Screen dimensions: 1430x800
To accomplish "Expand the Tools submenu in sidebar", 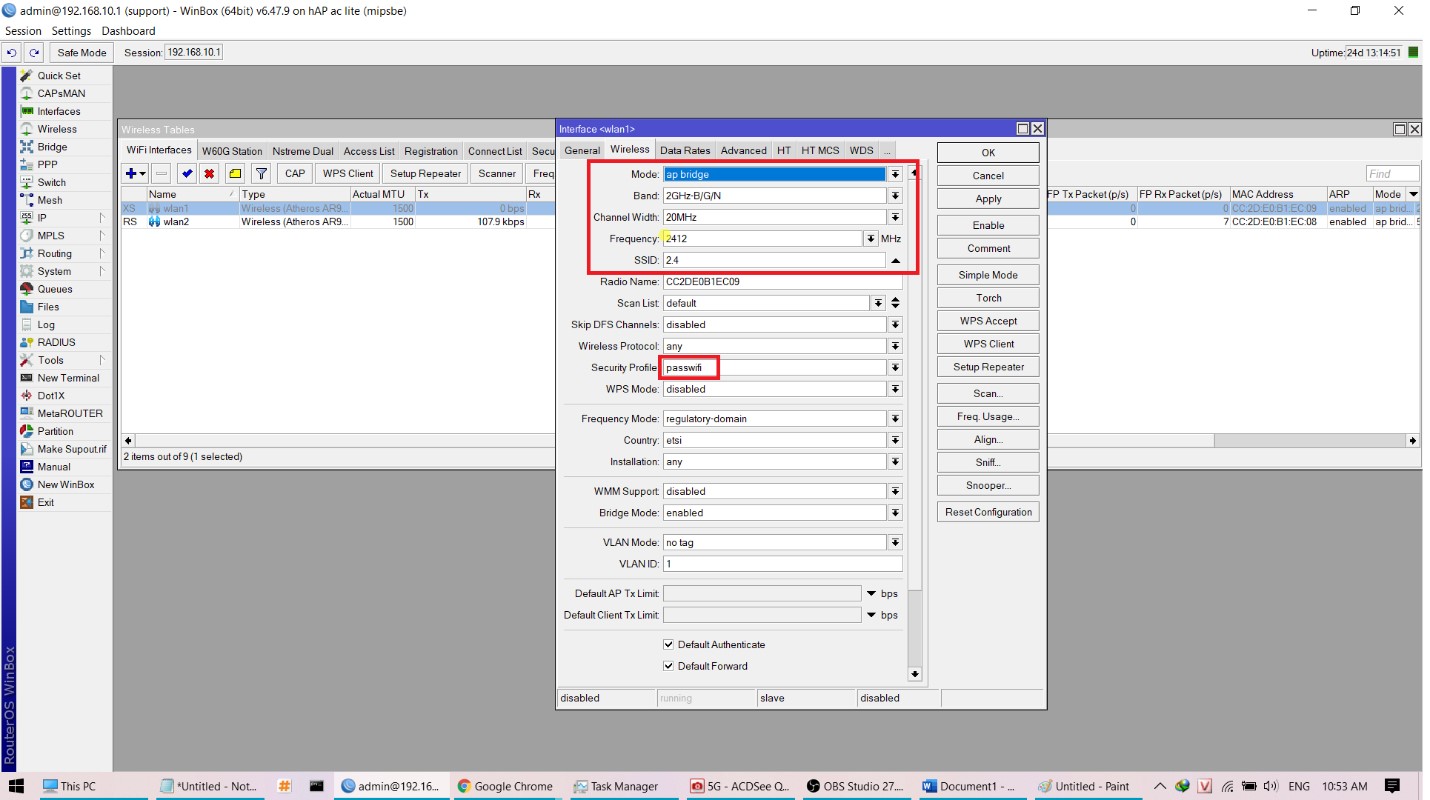I will click(x=102, y=360).
